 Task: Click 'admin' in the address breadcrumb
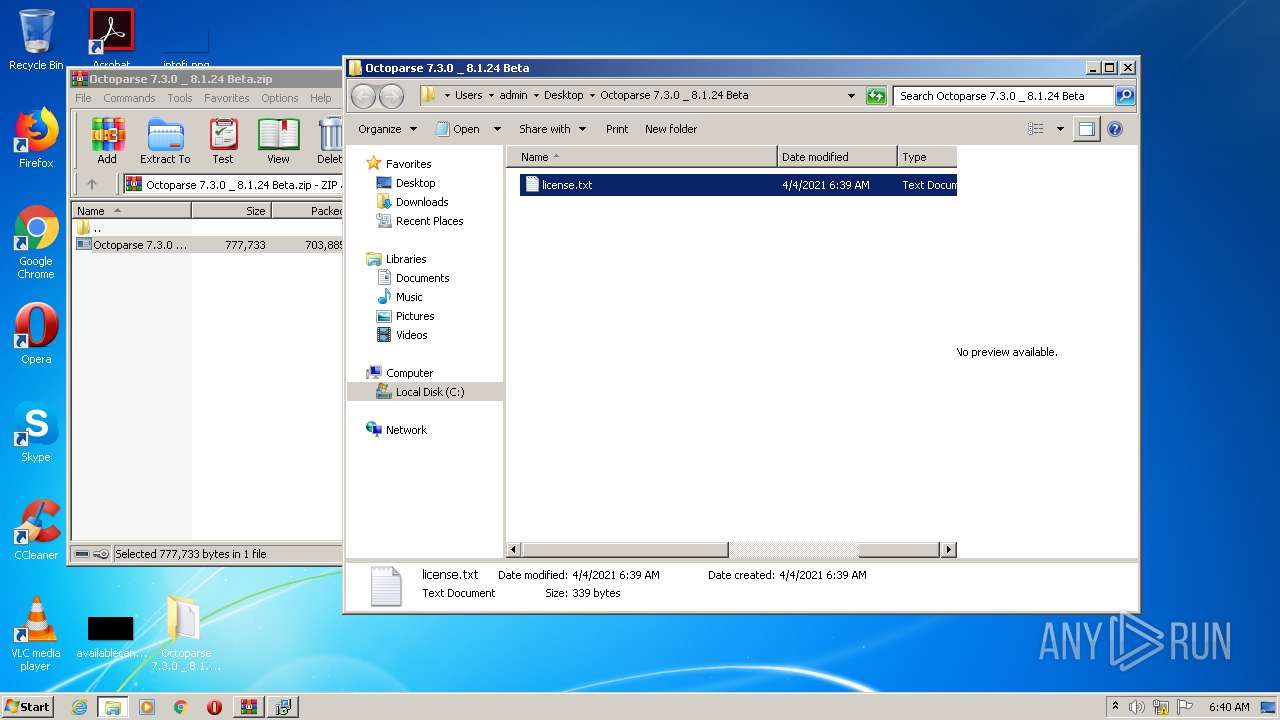[513, 96]
